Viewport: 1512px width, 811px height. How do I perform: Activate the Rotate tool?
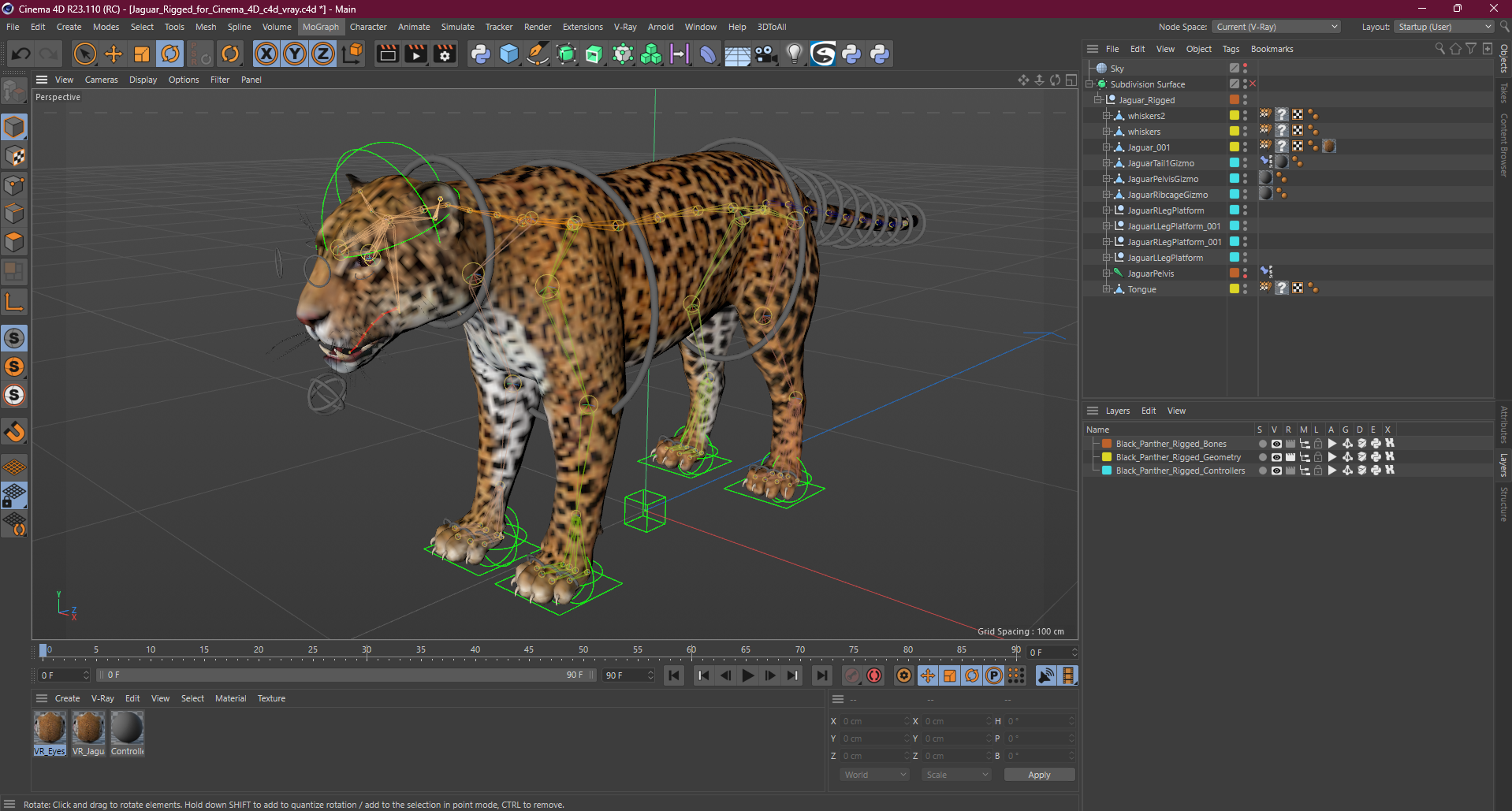click(x=170, y=54)
